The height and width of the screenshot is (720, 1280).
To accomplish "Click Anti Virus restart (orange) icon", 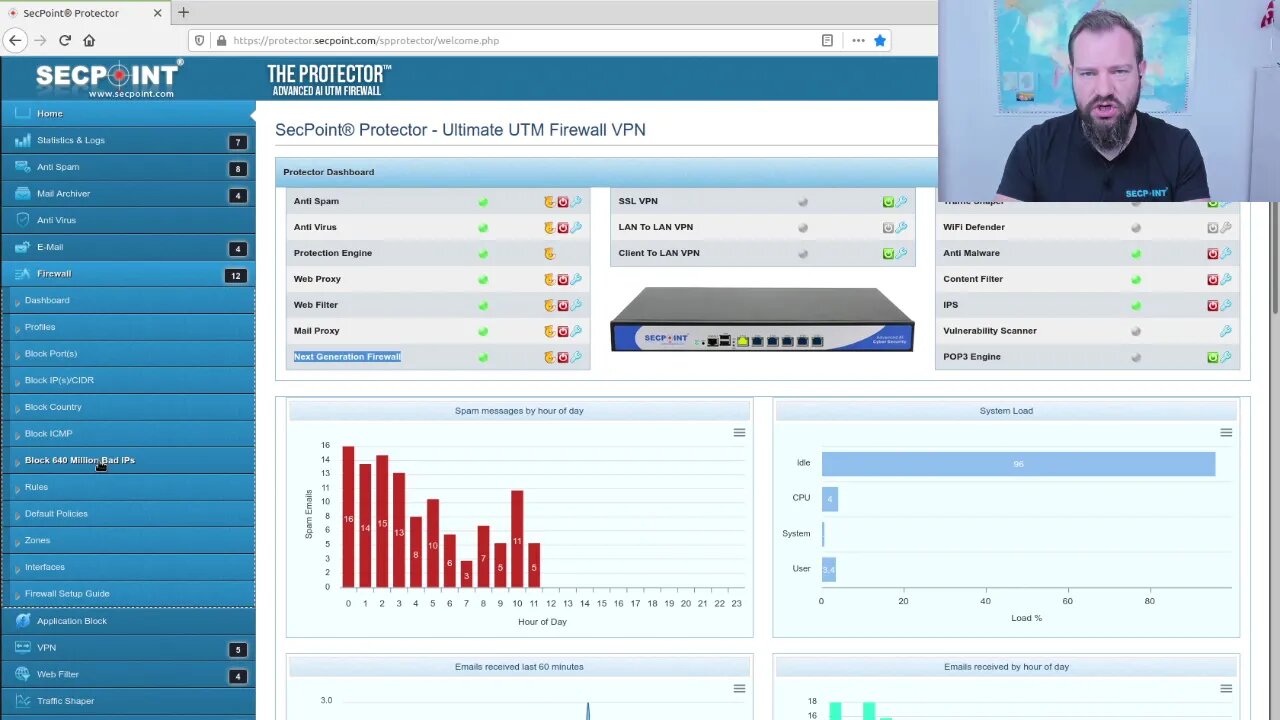I will [549, 227].
